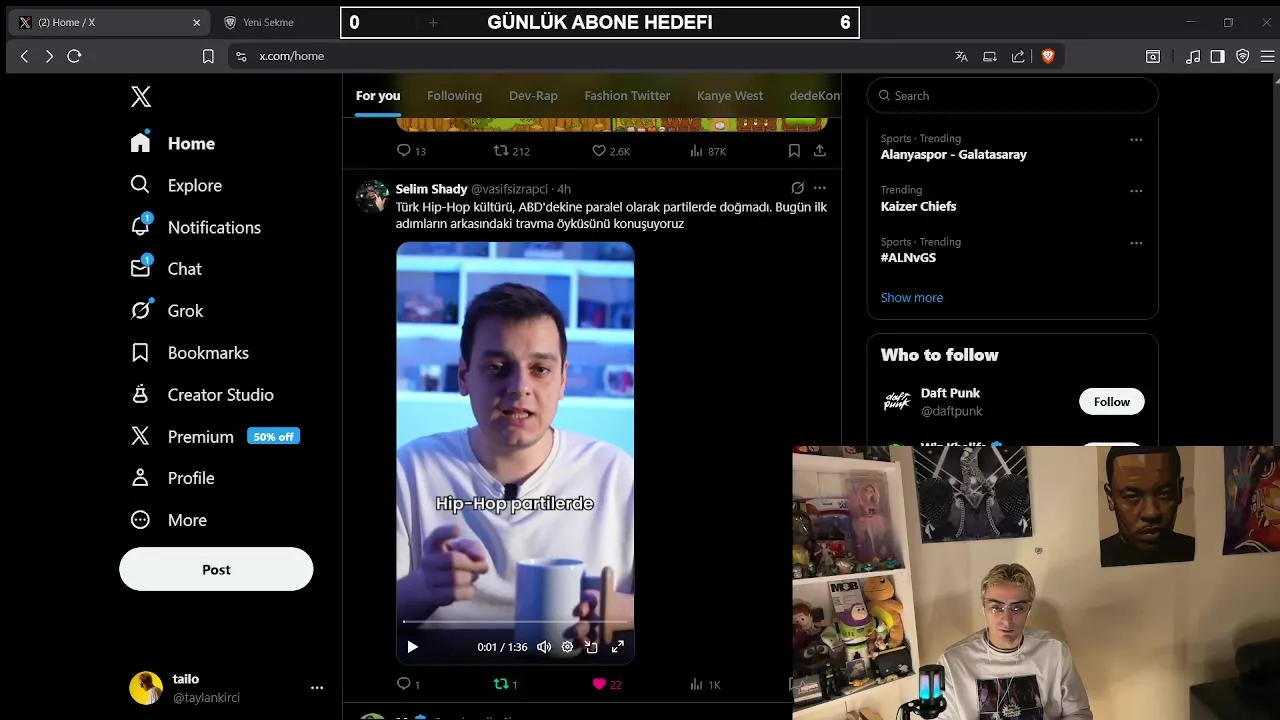The image size is (1280, 720).
Task: Open Brave VPN shield icon
Action: [1242, 56]
